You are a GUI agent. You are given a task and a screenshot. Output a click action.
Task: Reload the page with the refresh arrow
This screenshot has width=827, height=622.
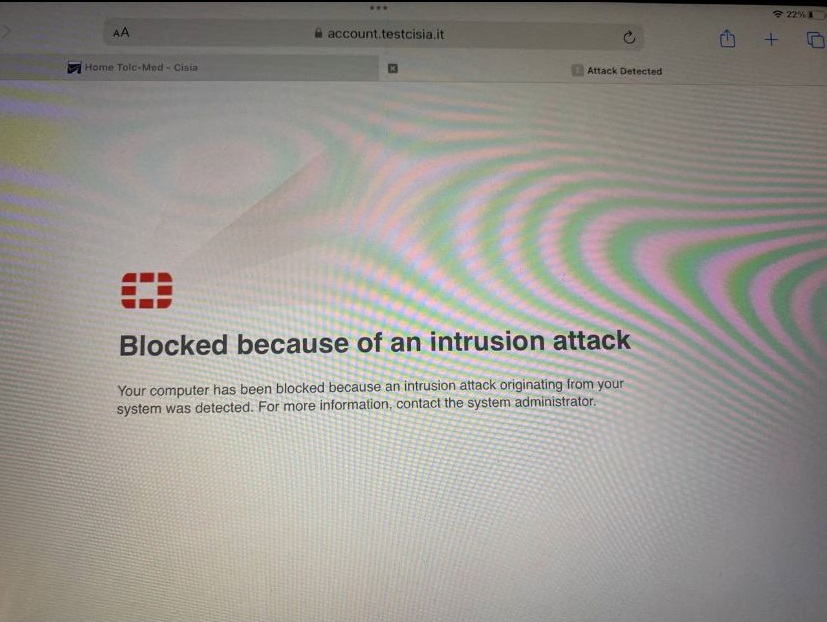pos(629,37)
